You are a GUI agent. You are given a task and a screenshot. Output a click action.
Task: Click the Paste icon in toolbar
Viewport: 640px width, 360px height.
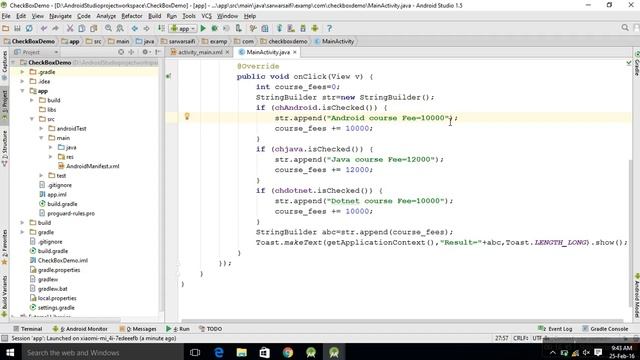(x=93, y=28)
